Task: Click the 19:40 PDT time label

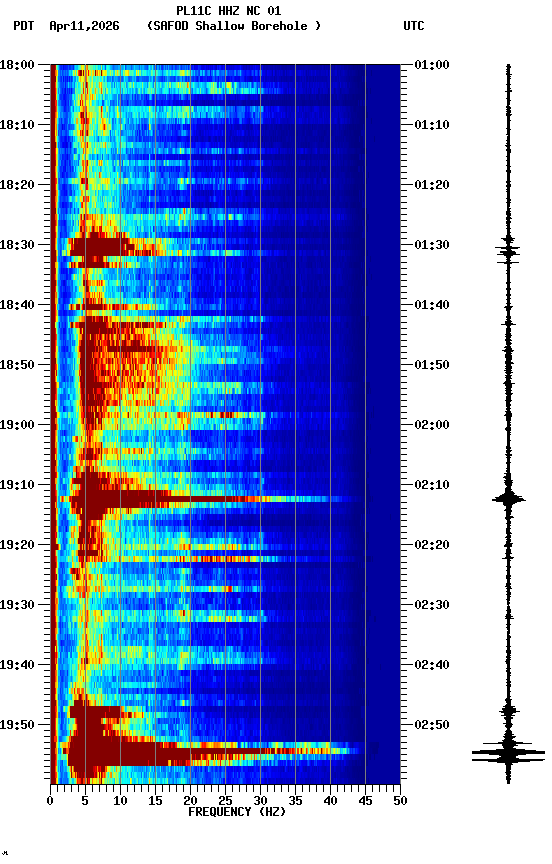Action: pyautogui.click(x=17, y=666)
